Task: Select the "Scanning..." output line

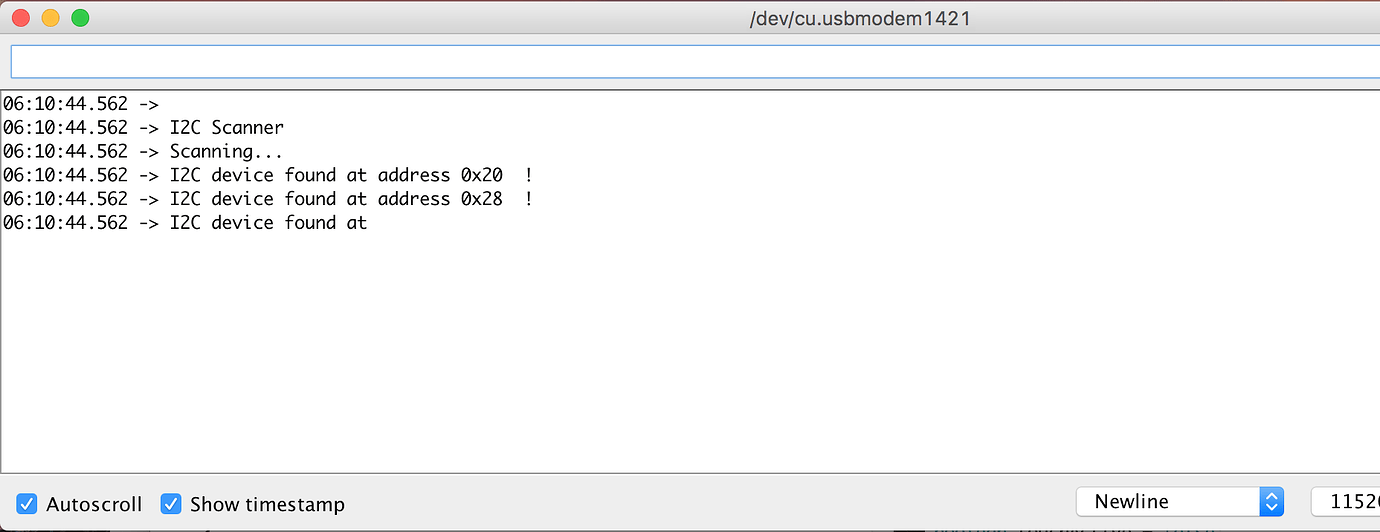Action: click(x=225, y=152)
